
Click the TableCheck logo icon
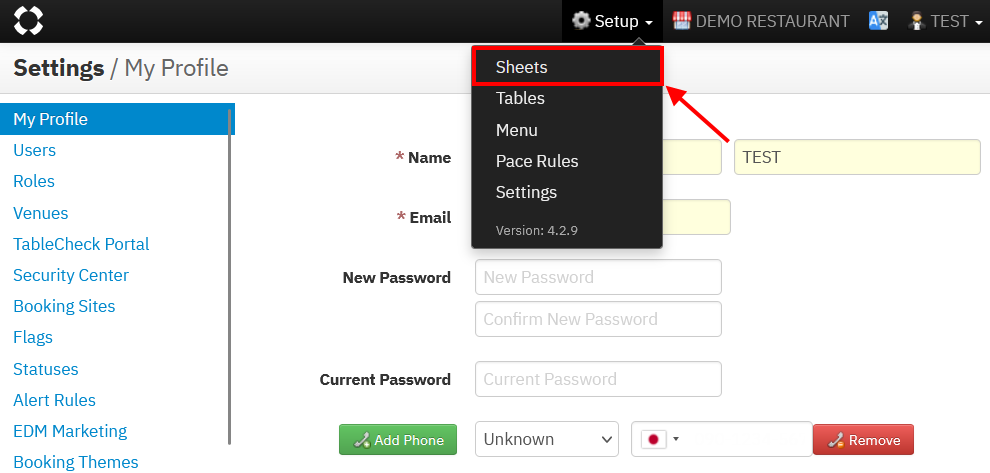[28, 21]
